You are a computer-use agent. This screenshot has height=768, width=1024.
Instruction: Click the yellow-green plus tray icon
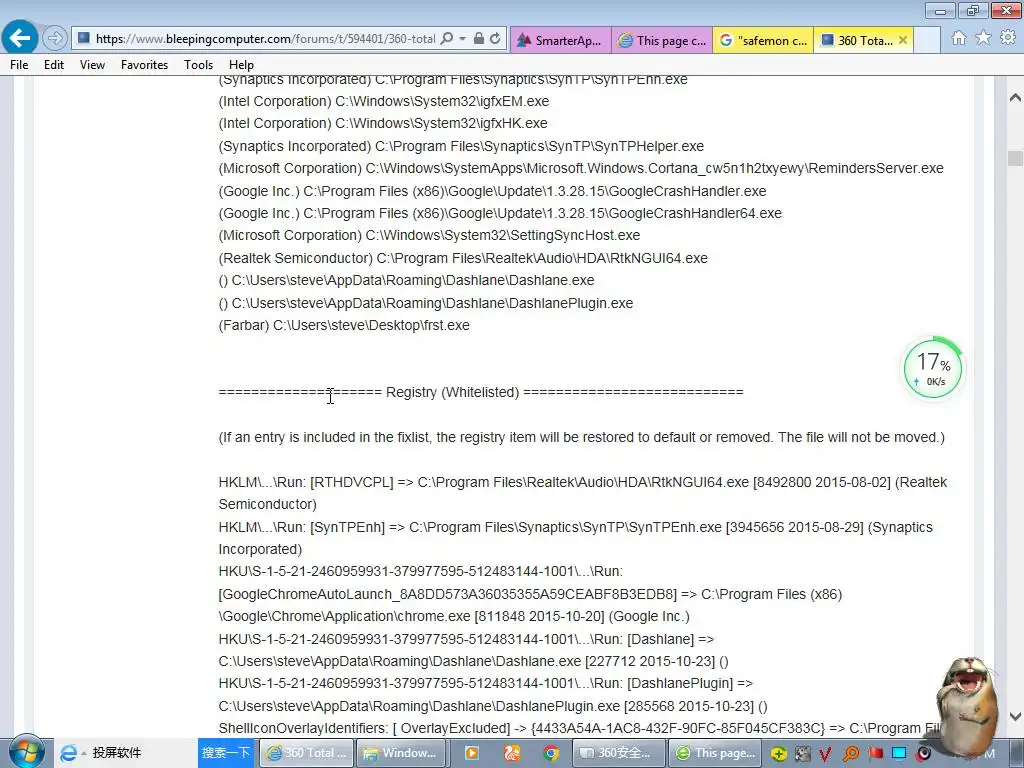click(778, 754)
